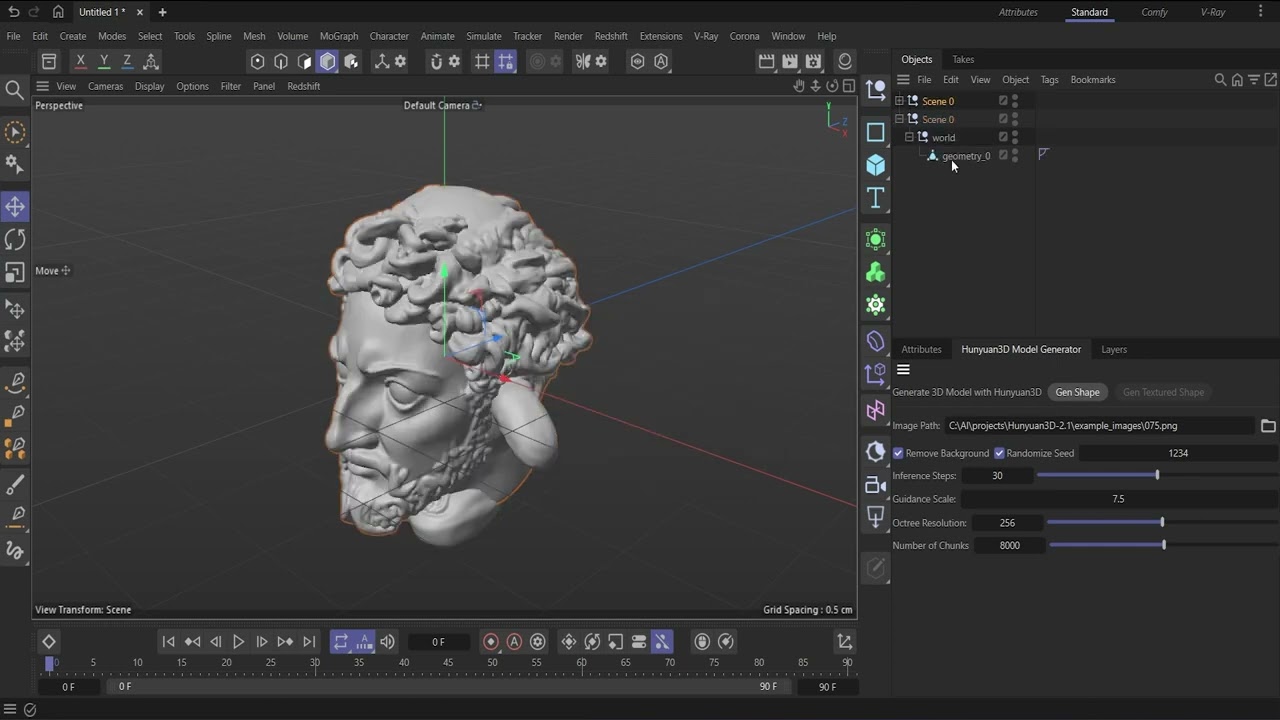Click the Object Manager search icon

tap(1220, 80)
